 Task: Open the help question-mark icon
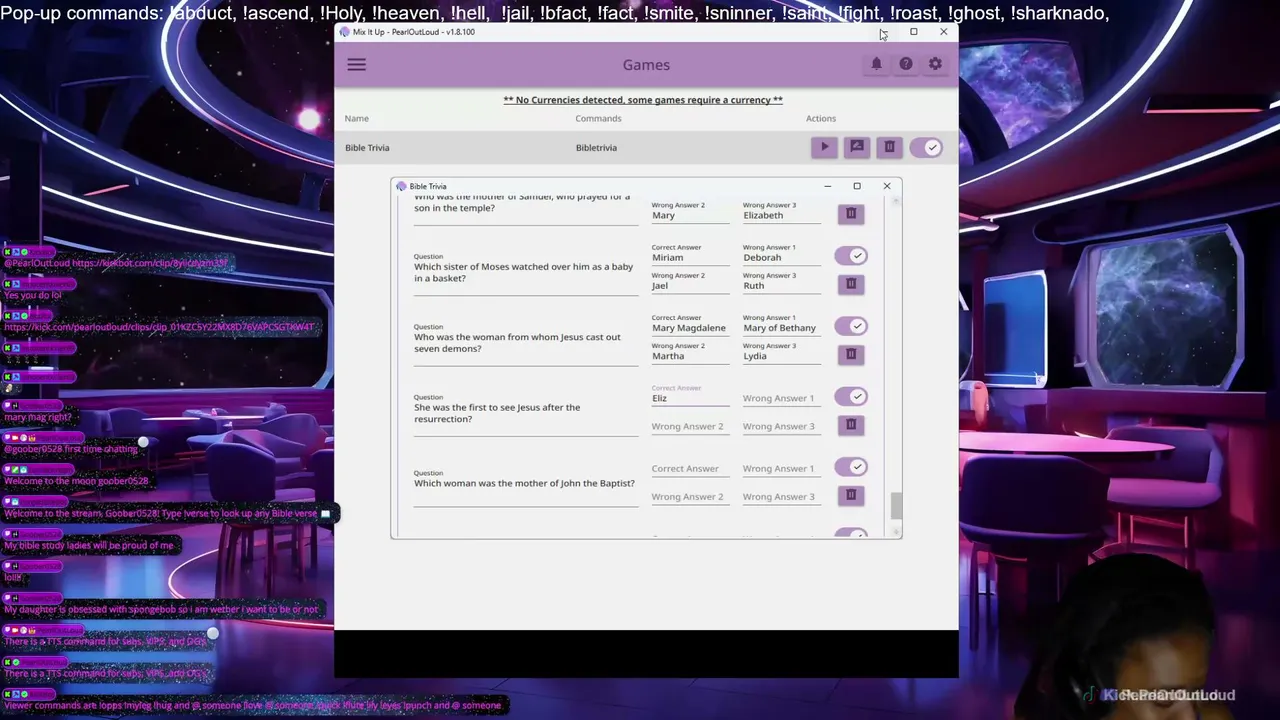click(906, 64)
